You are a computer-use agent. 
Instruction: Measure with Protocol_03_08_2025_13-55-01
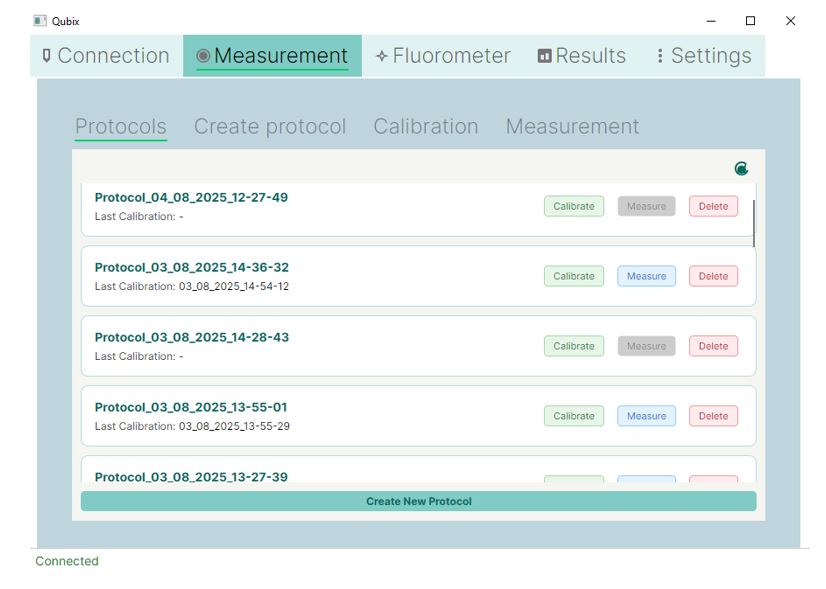point(646,416)
